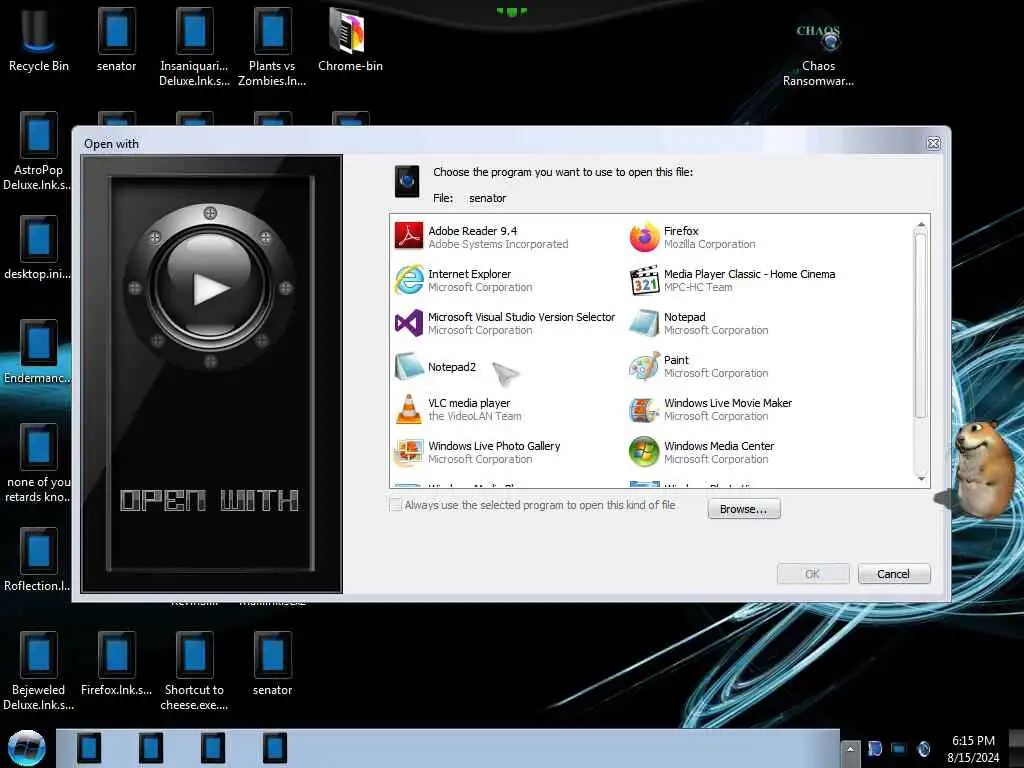1024x768 pixels.
Task: Cancel the Open with dialog
Action: tap(893, 574)
